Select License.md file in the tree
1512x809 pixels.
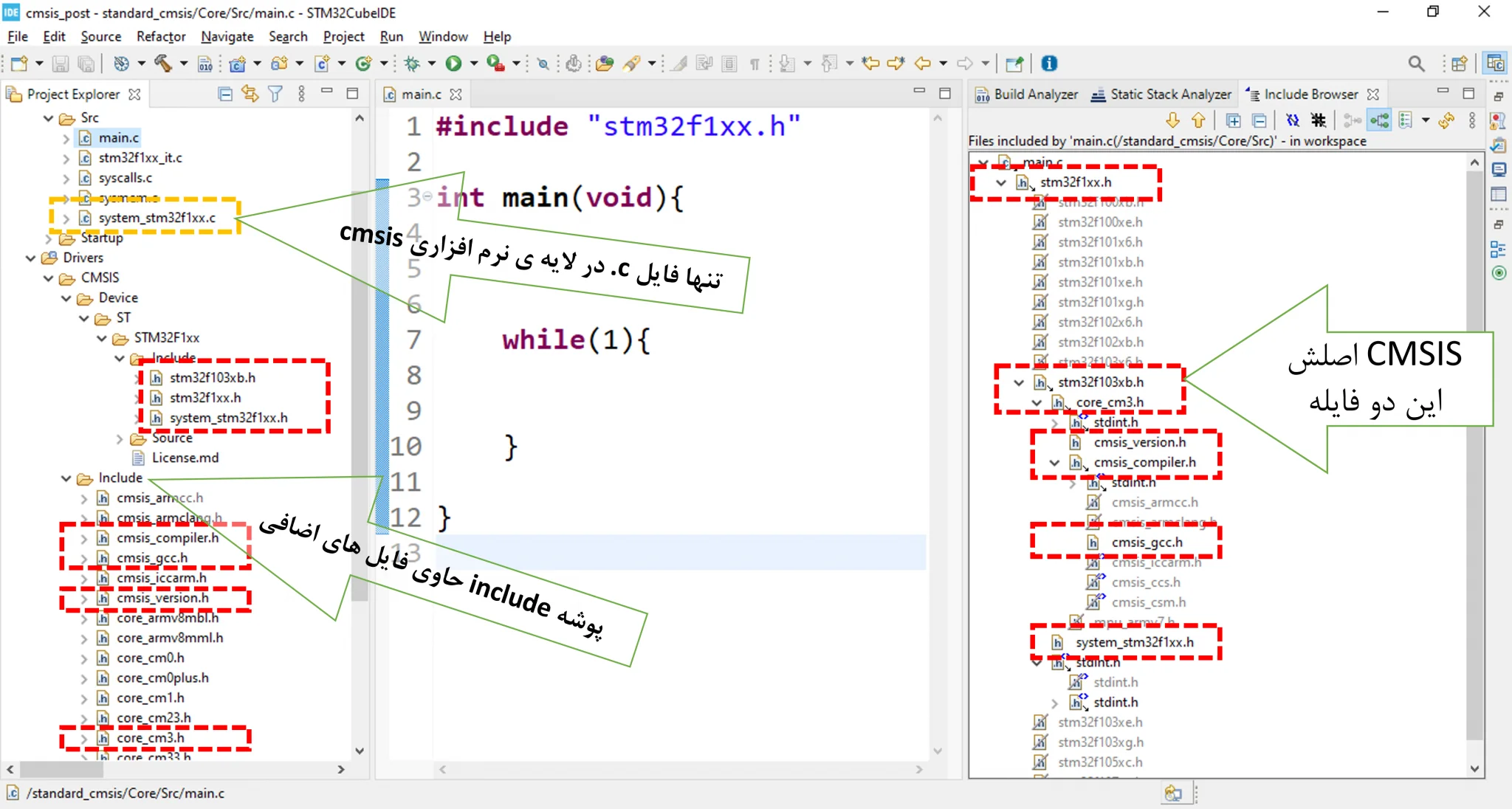pos(185,458)
